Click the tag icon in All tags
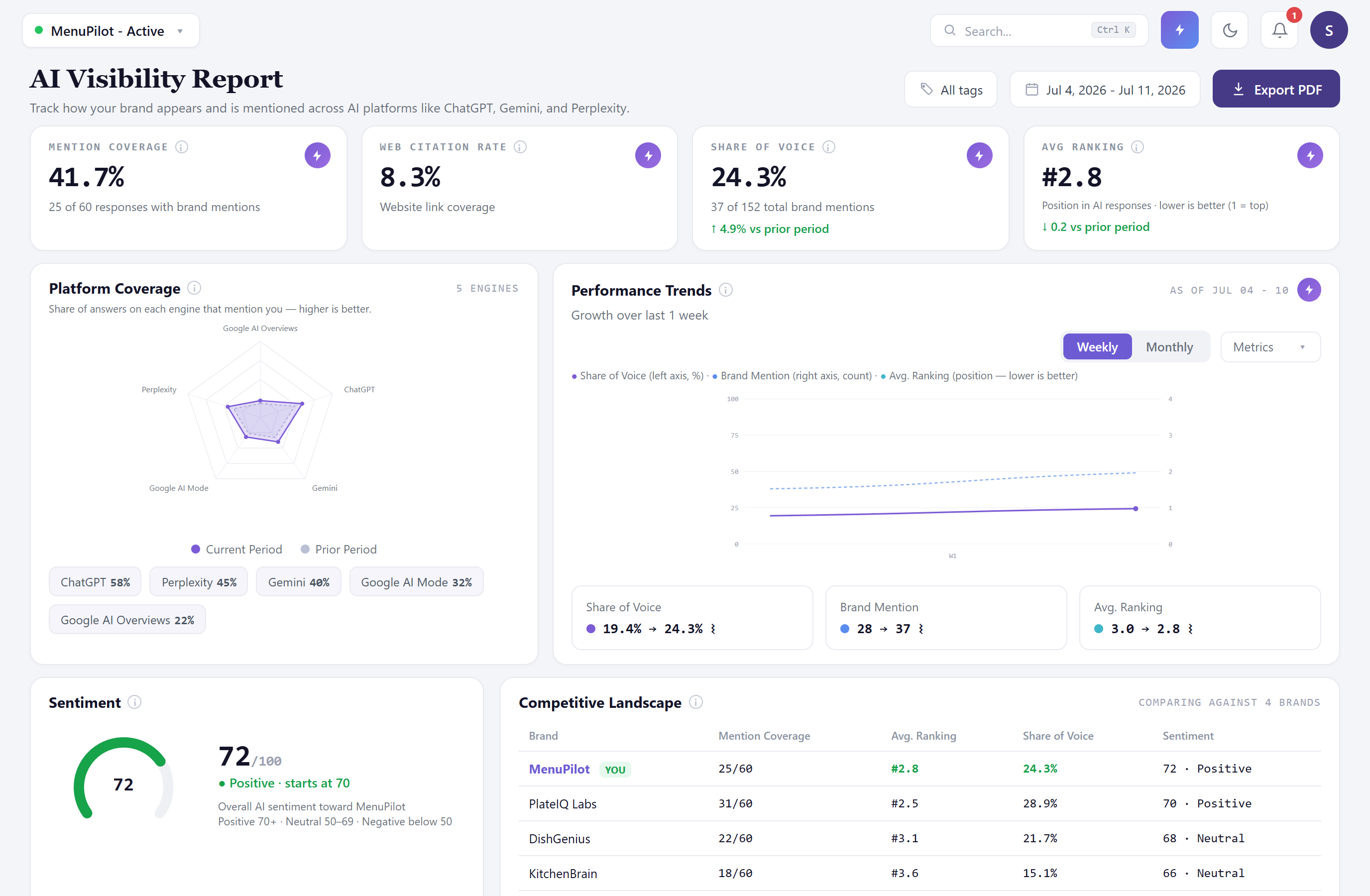 click(x=926, y=89)
